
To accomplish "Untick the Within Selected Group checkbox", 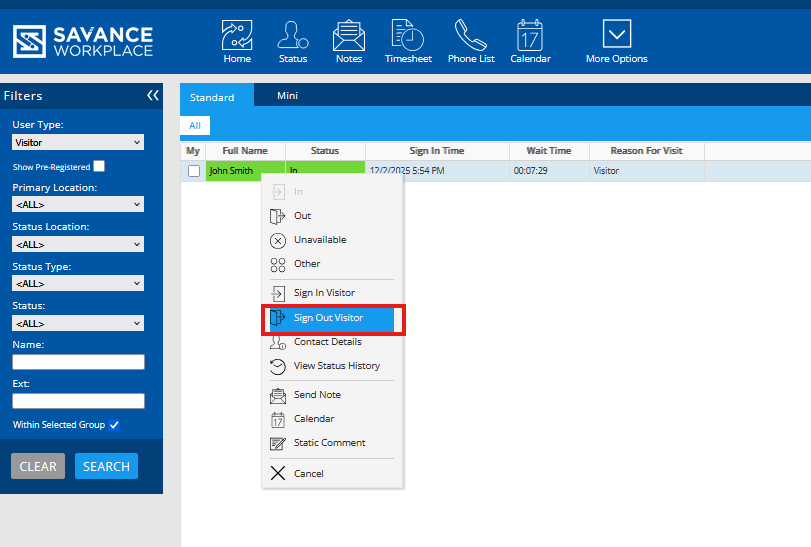I will click(x=114, y=424).
